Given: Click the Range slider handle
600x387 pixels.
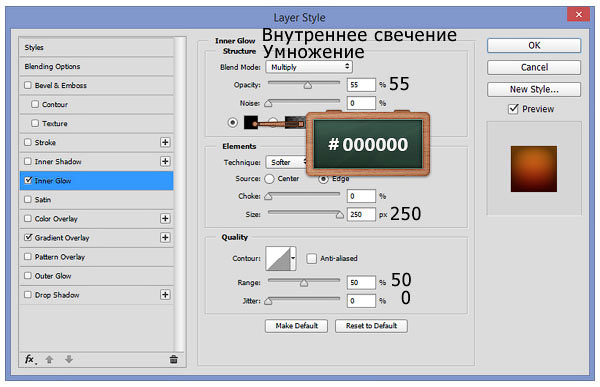Looking at the screenshot, I should (304, 283).
